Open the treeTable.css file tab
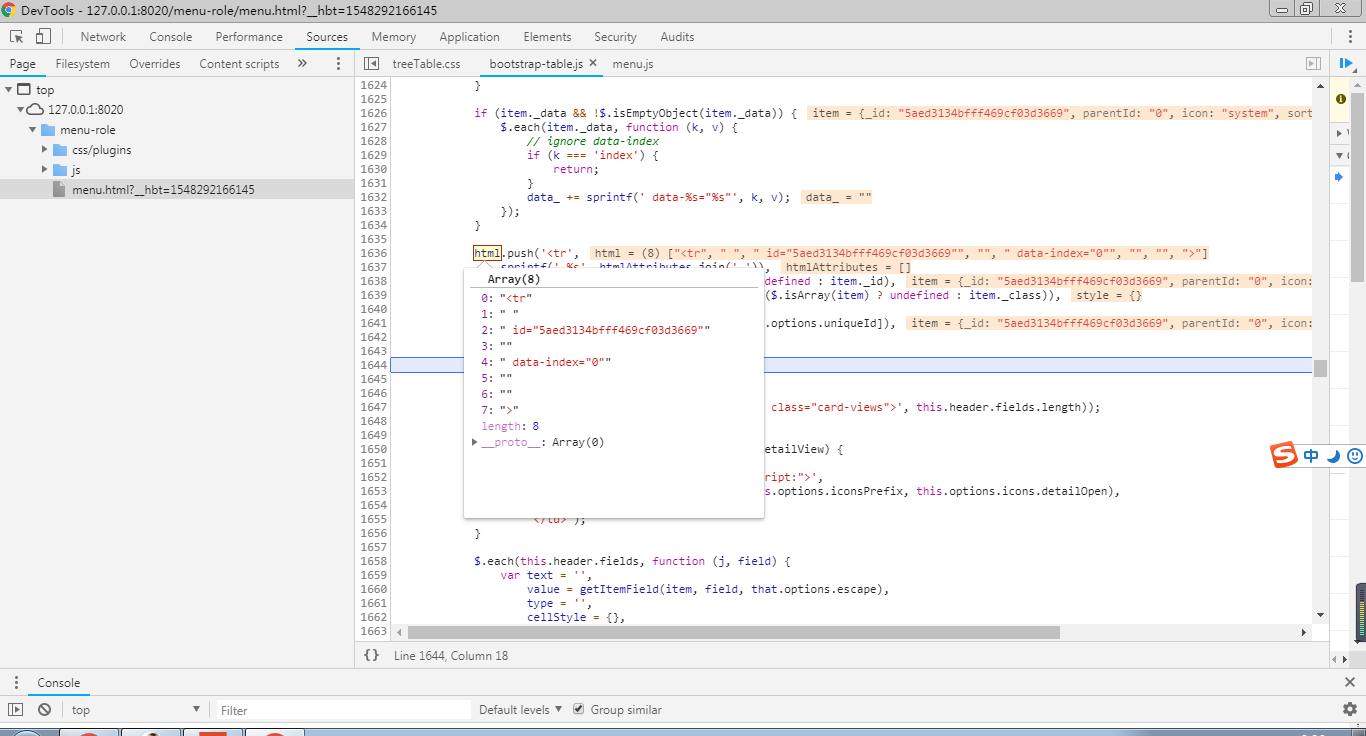1366x736 pixels. tap(426, 64)
